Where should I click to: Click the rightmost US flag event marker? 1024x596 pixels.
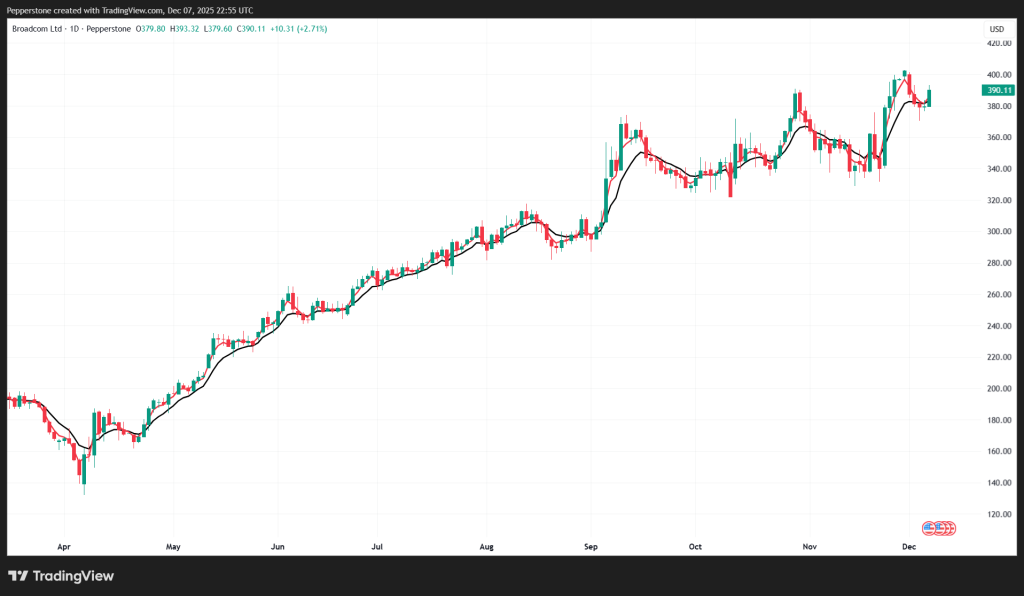[950, 527]
